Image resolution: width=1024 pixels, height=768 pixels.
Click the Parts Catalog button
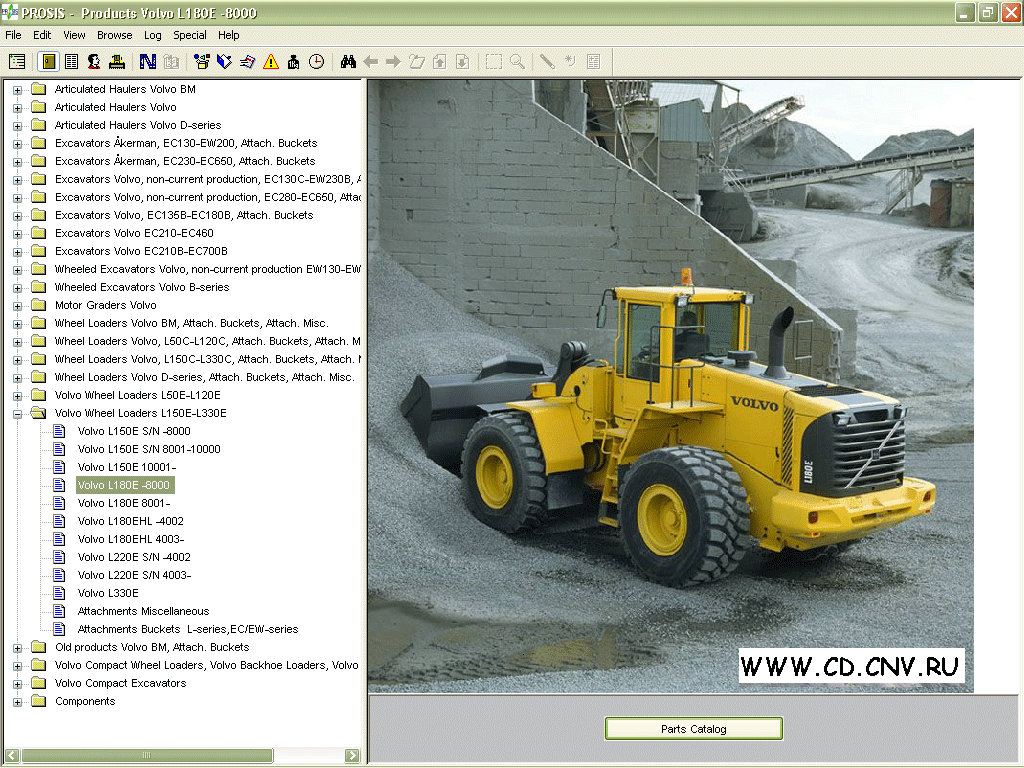point(694,729)
